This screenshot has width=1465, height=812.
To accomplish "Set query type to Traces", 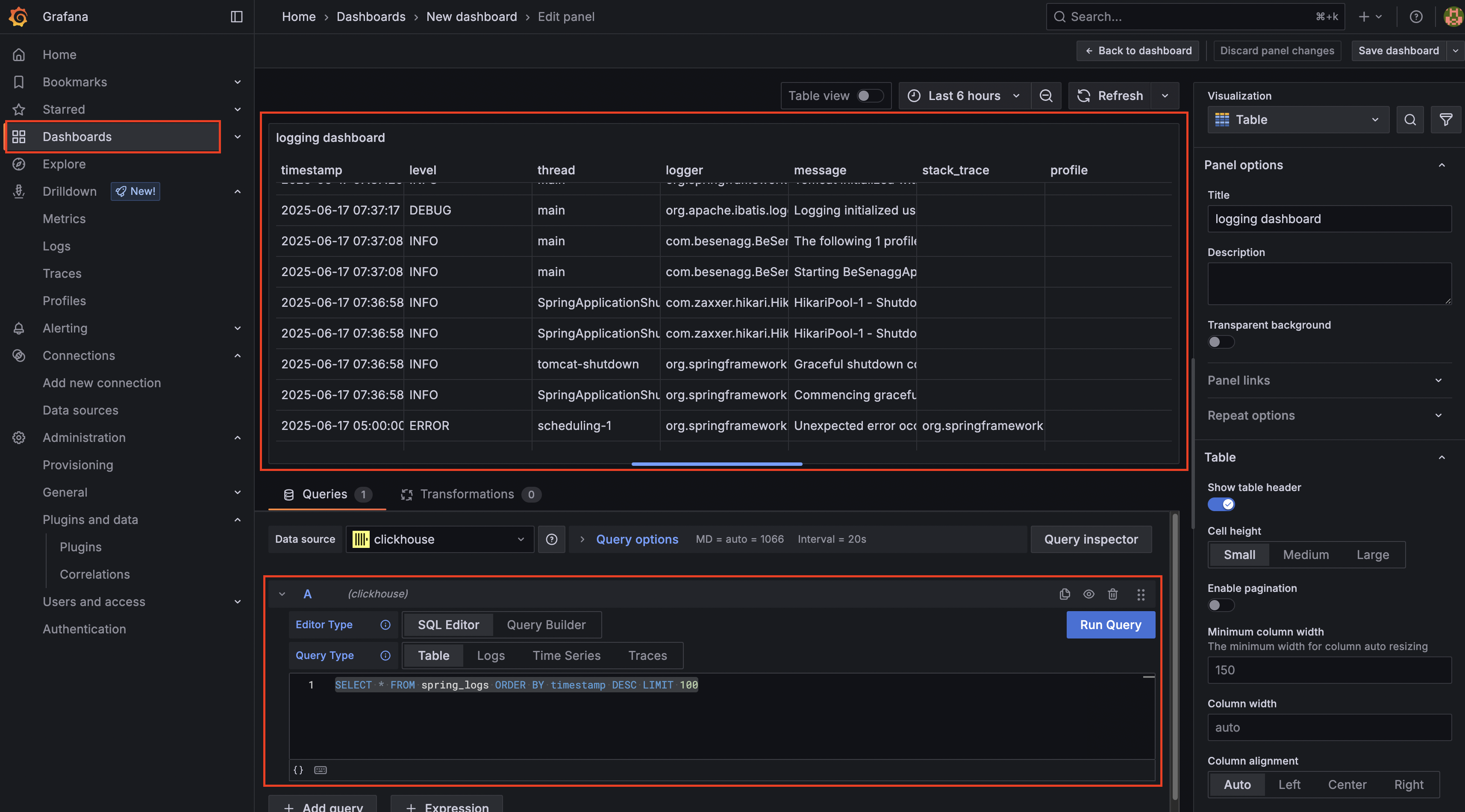I will coord(647,656).
